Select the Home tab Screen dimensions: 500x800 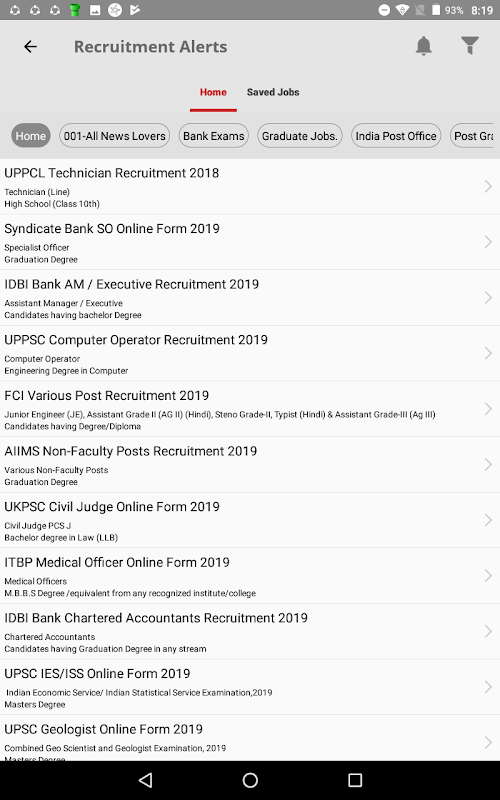point(213,92)
